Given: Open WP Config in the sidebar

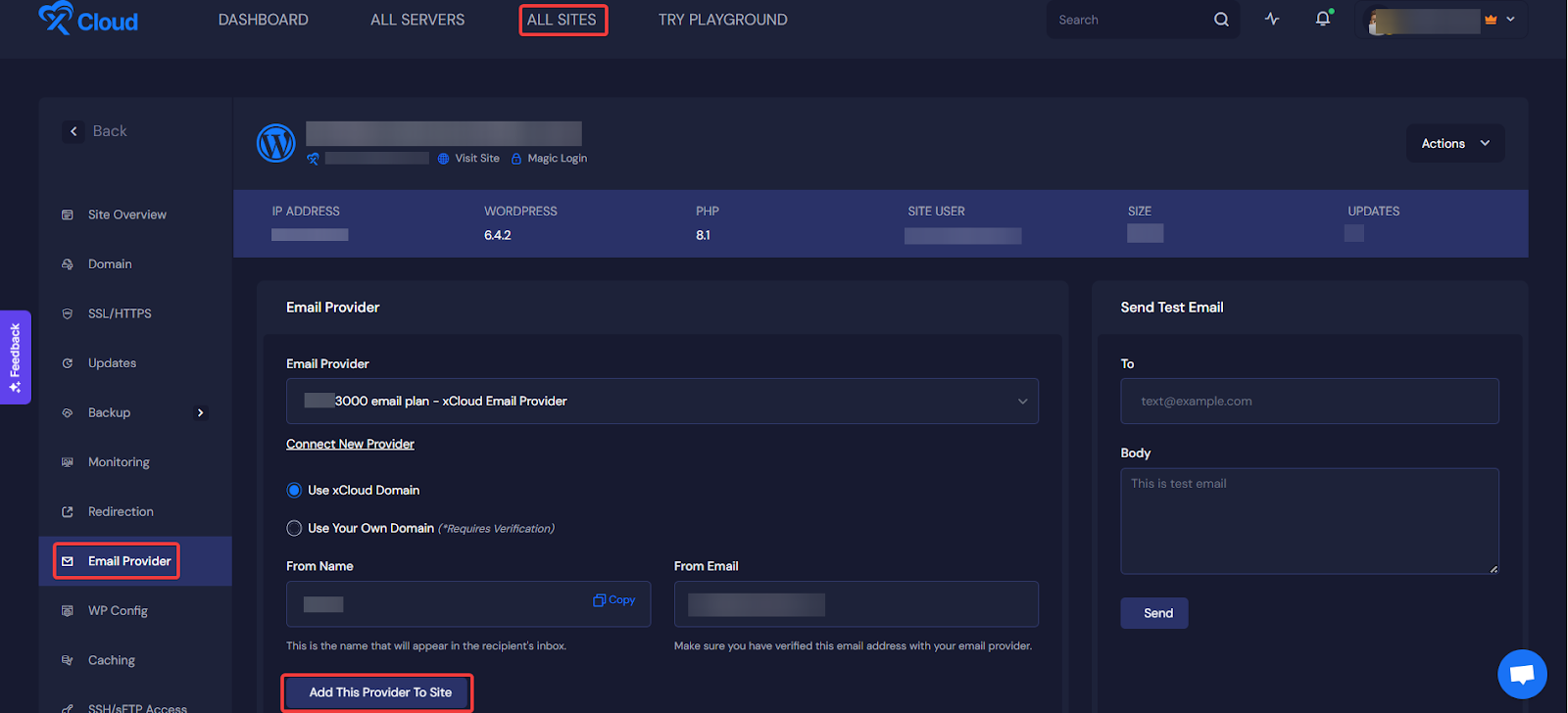Looking at the screenshot, I should click(x=118, y=611).
